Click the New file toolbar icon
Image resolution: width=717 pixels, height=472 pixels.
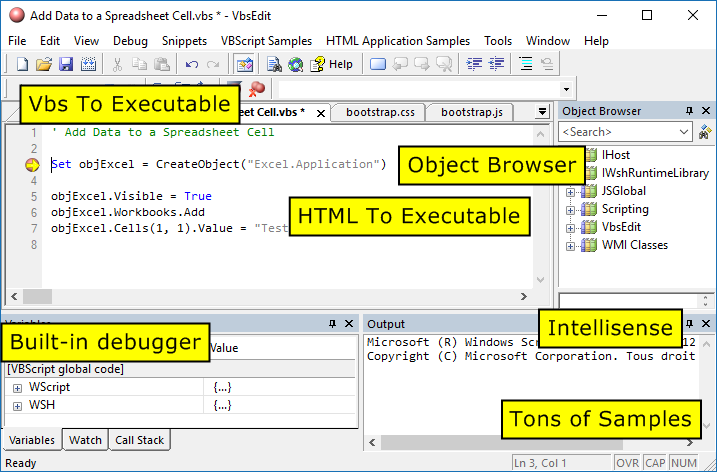pos(22,64)
